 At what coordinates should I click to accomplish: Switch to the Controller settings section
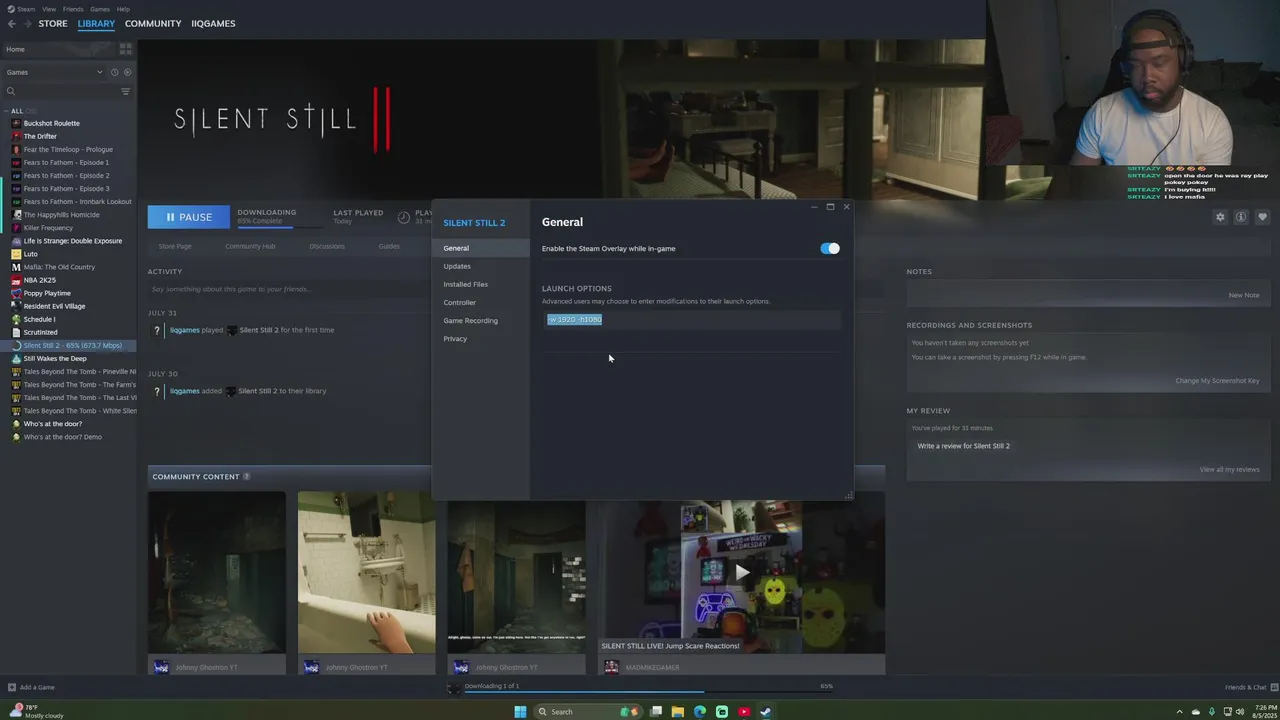tap(460, 302)
